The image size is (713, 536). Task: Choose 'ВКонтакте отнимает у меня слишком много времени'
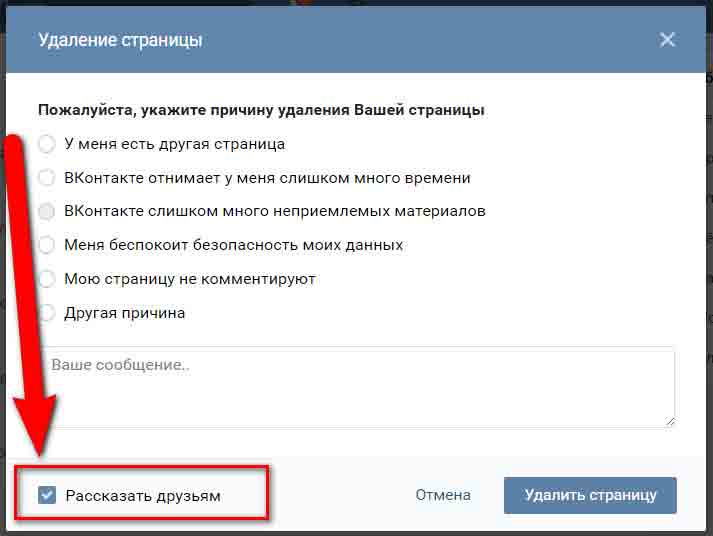click(46, 178)
